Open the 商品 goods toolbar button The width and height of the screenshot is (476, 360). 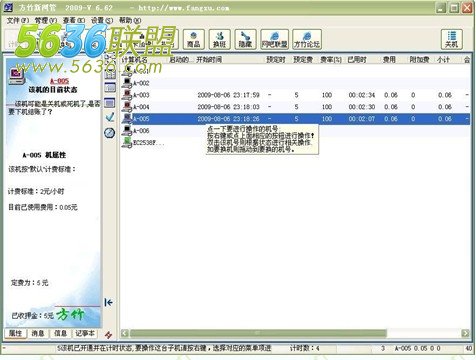point(193,39)
